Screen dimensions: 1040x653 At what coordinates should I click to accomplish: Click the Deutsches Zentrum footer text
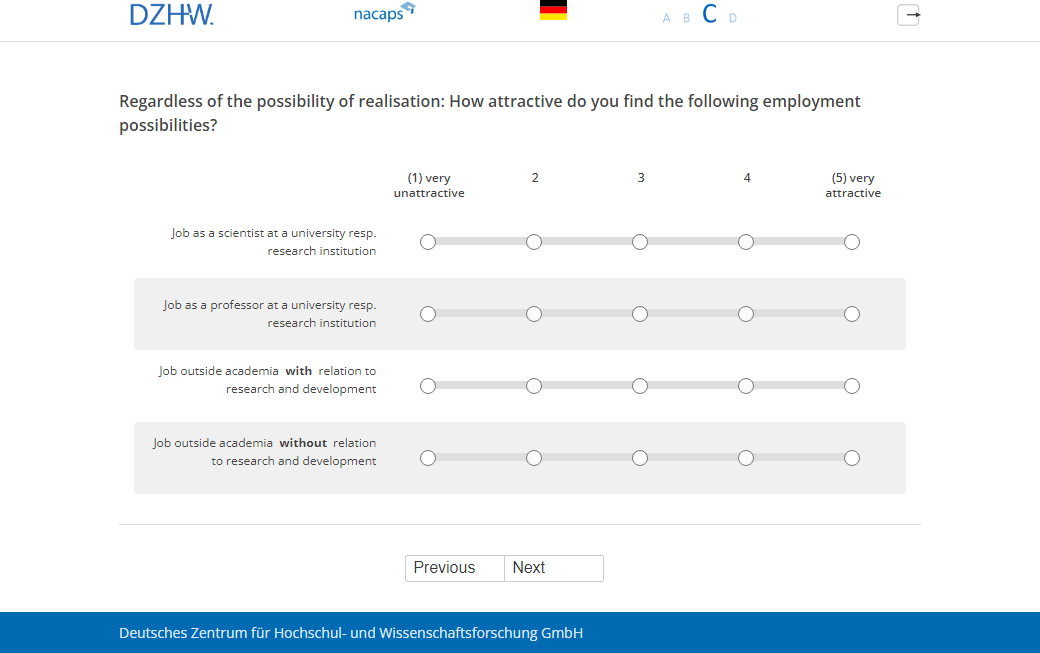[x=351, y=633]
